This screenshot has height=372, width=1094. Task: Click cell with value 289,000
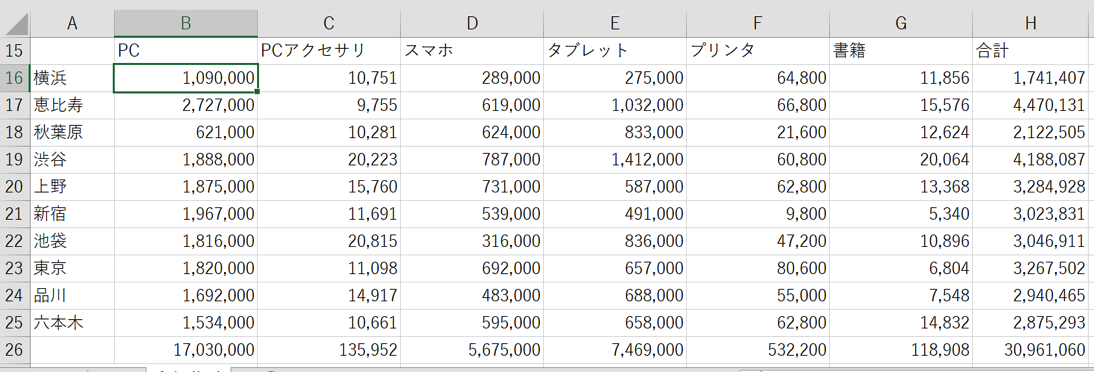point(472,77)
